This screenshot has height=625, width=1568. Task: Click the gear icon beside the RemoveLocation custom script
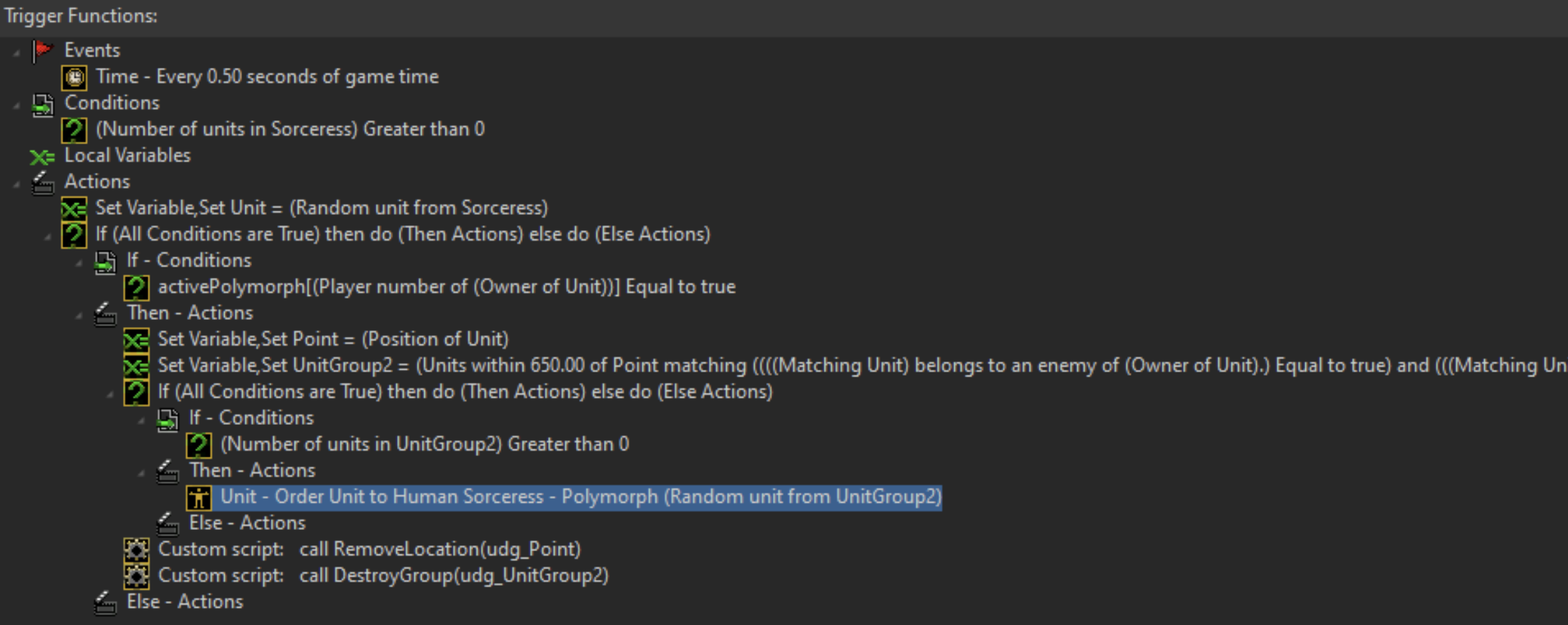[x=136, y=550]
